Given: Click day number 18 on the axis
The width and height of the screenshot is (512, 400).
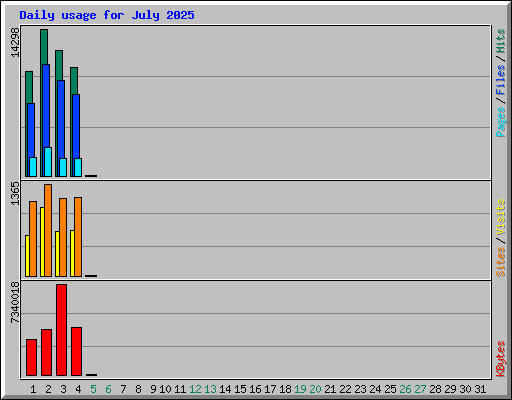Looking at the screenshot, I should point(285,389).
